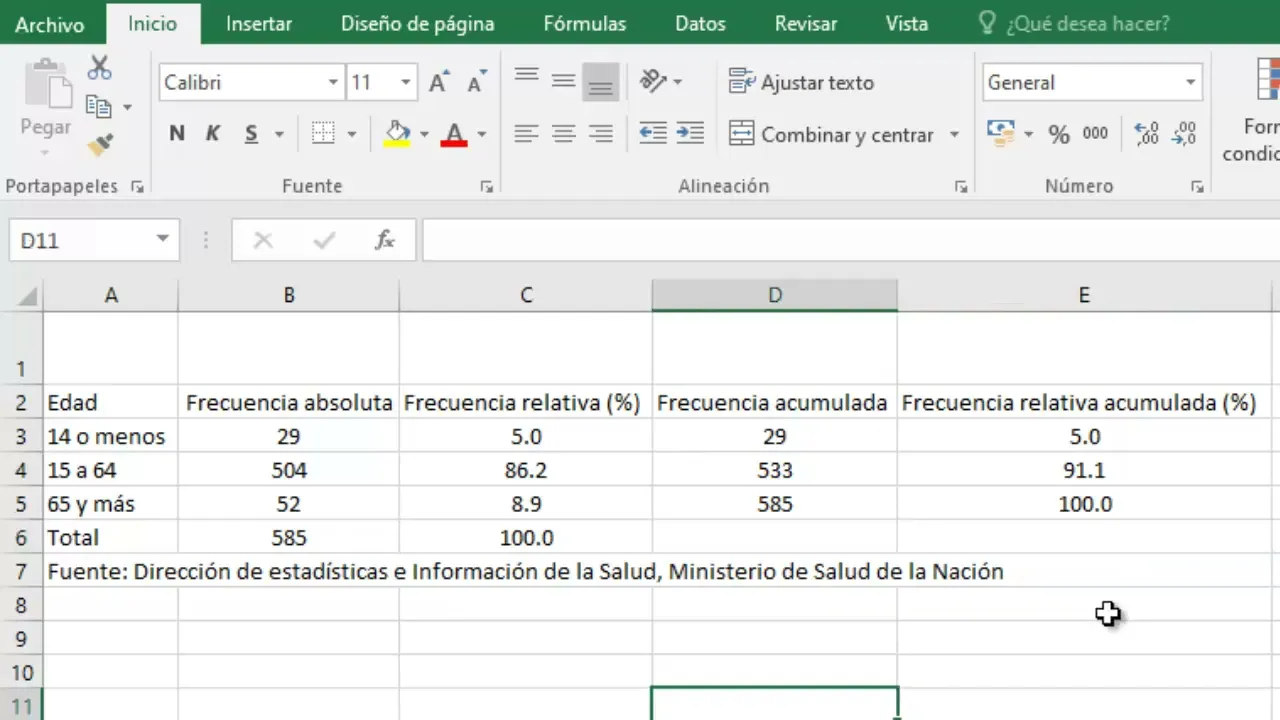This screenshot has height=720, width=1280.
Task: Decrease font size with small A icon
Action: (x=476, y=83)
